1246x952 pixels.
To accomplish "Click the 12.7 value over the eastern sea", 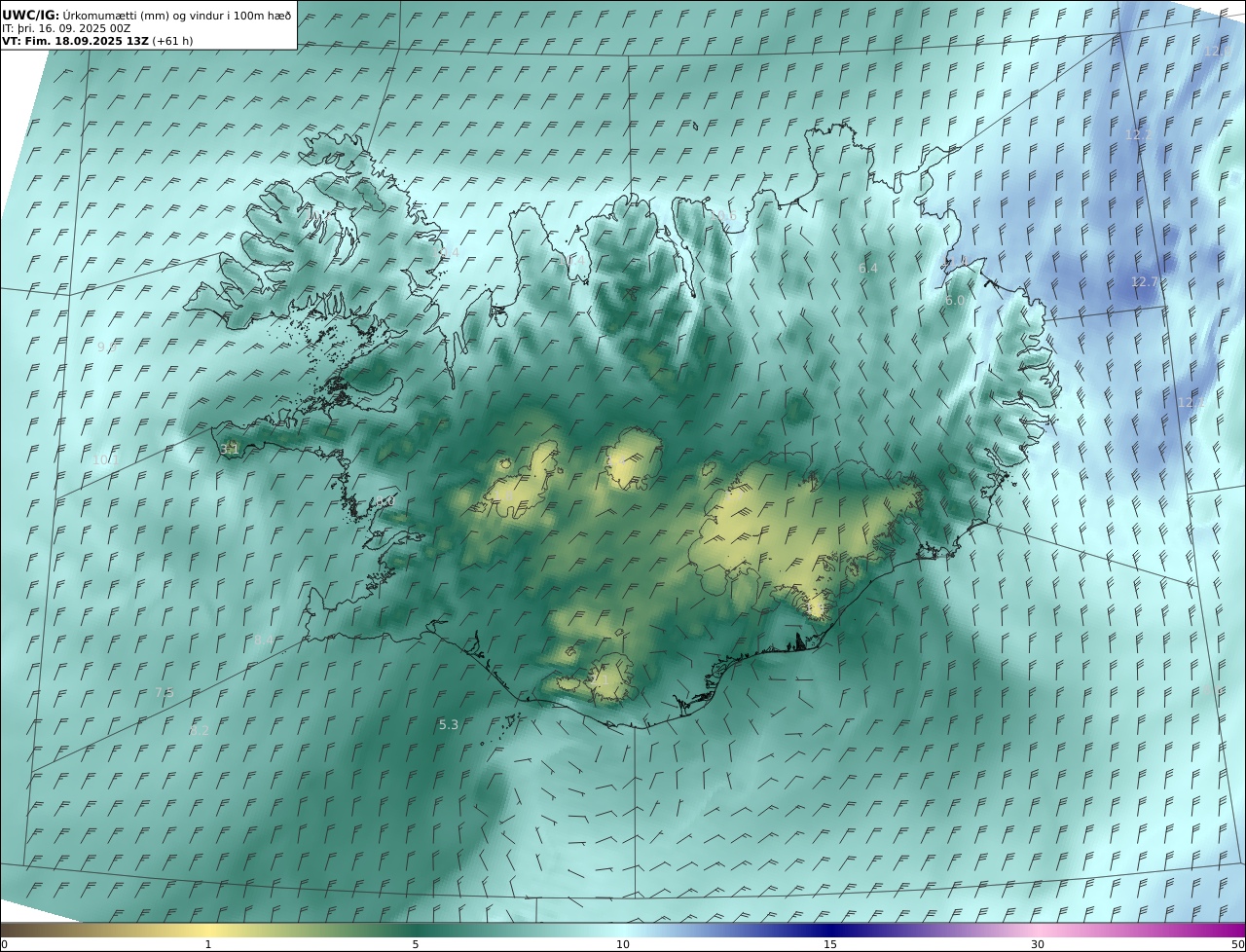I will [1145, 282].
